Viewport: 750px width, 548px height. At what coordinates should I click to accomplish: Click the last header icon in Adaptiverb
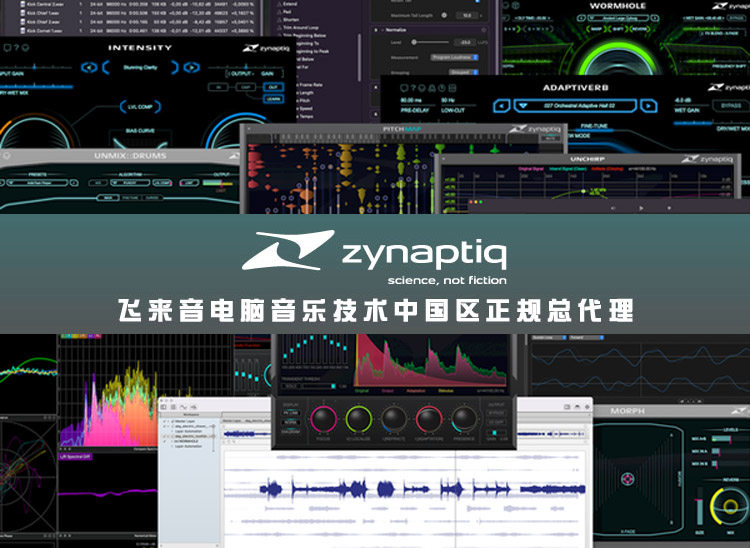pos(452,88)
